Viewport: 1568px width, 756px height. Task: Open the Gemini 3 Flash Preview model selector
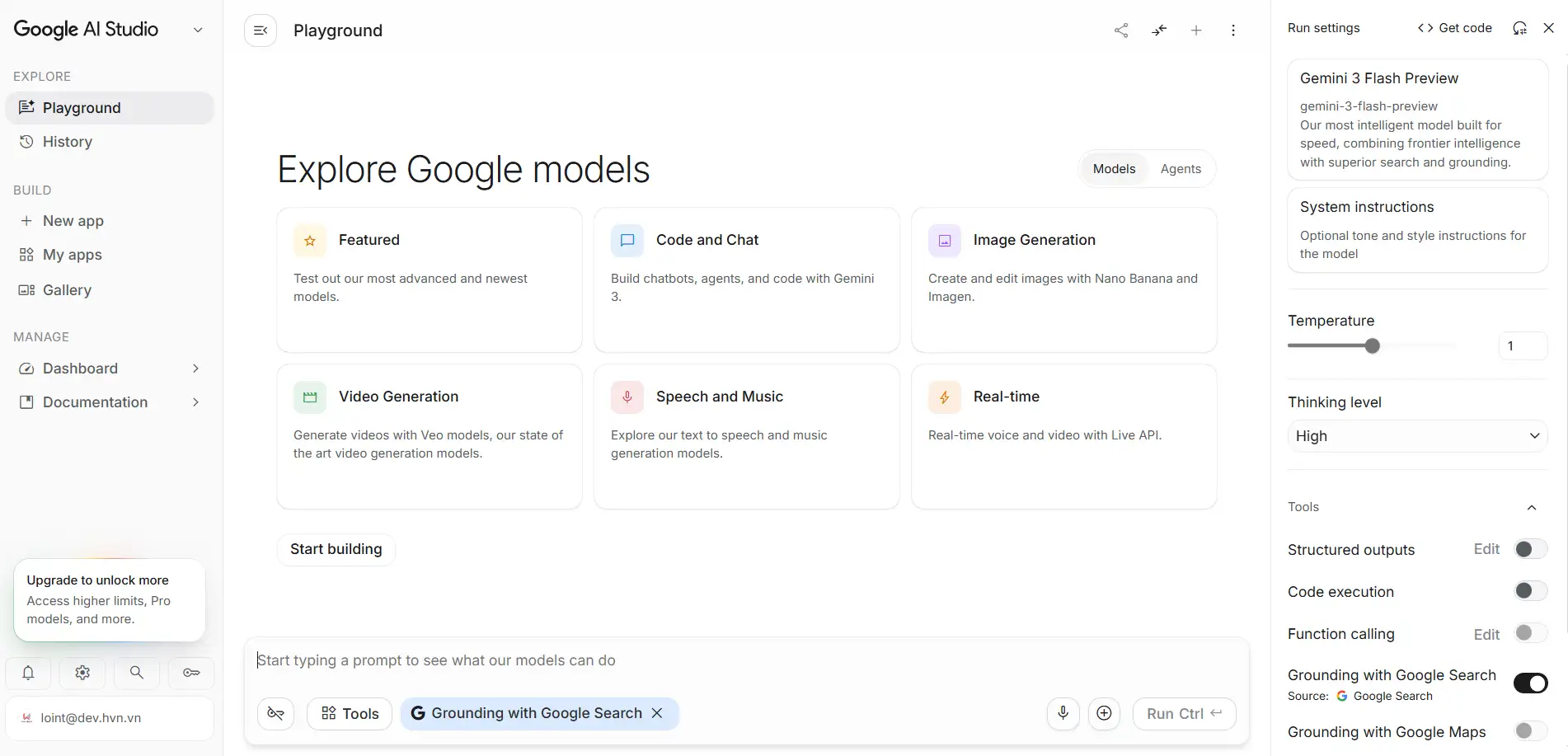(1417, 120)
